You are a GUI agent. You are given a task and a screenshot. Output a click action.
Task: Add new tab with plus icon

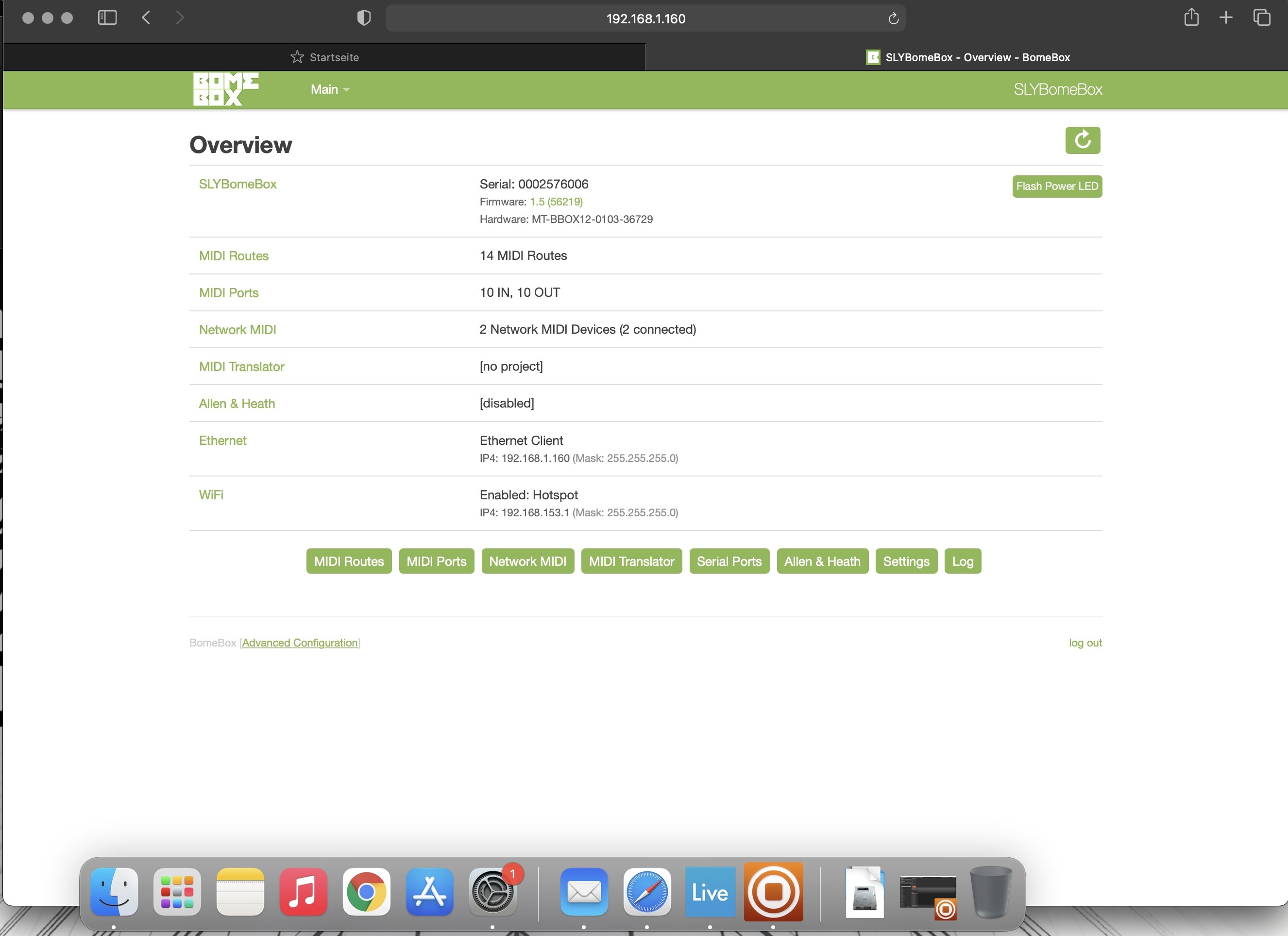tap(1226, 17)
